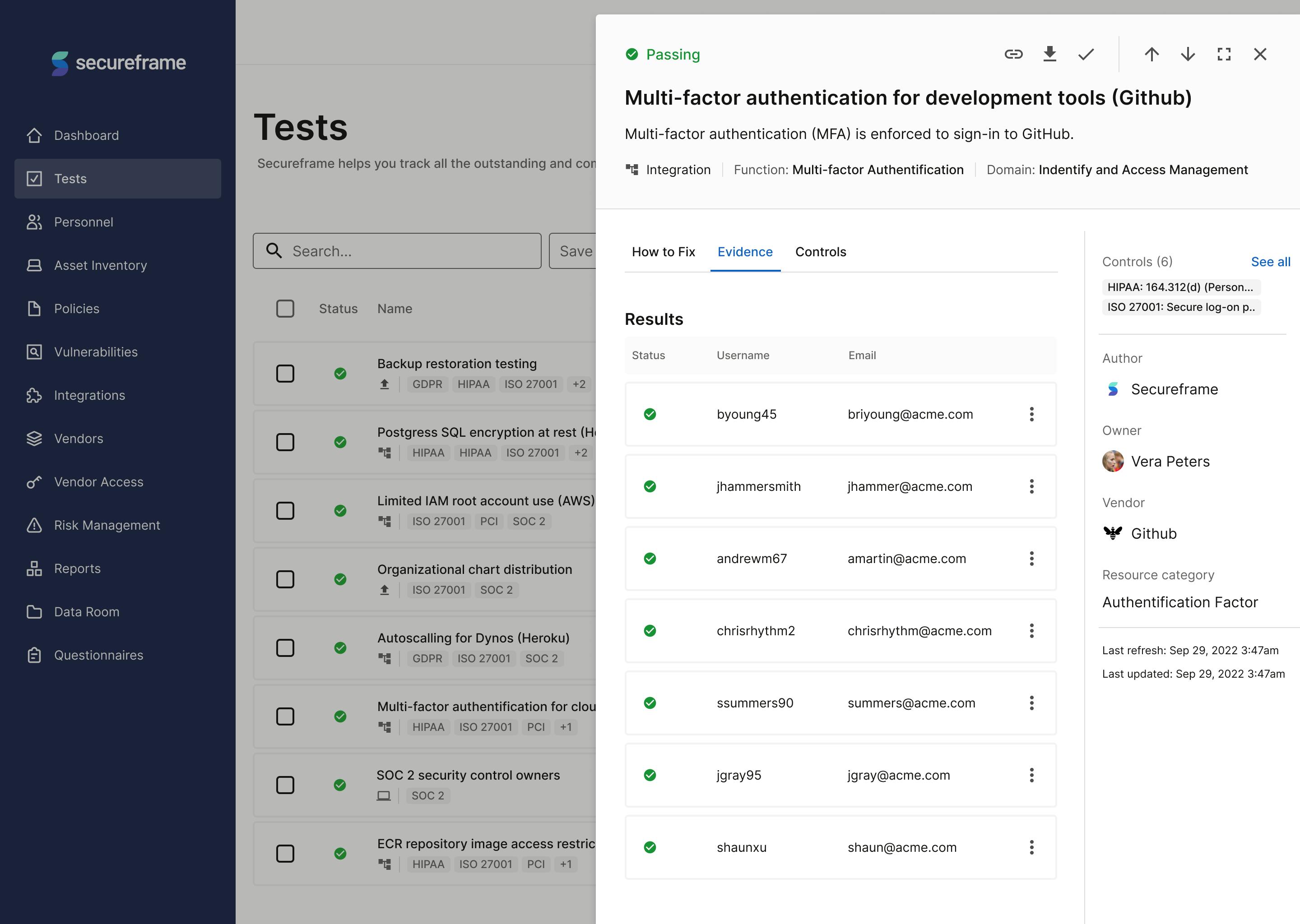Viewport: 1300px width, 924px height.
Task: Check the Backup restoration testing checkbox
Action: 285,374
